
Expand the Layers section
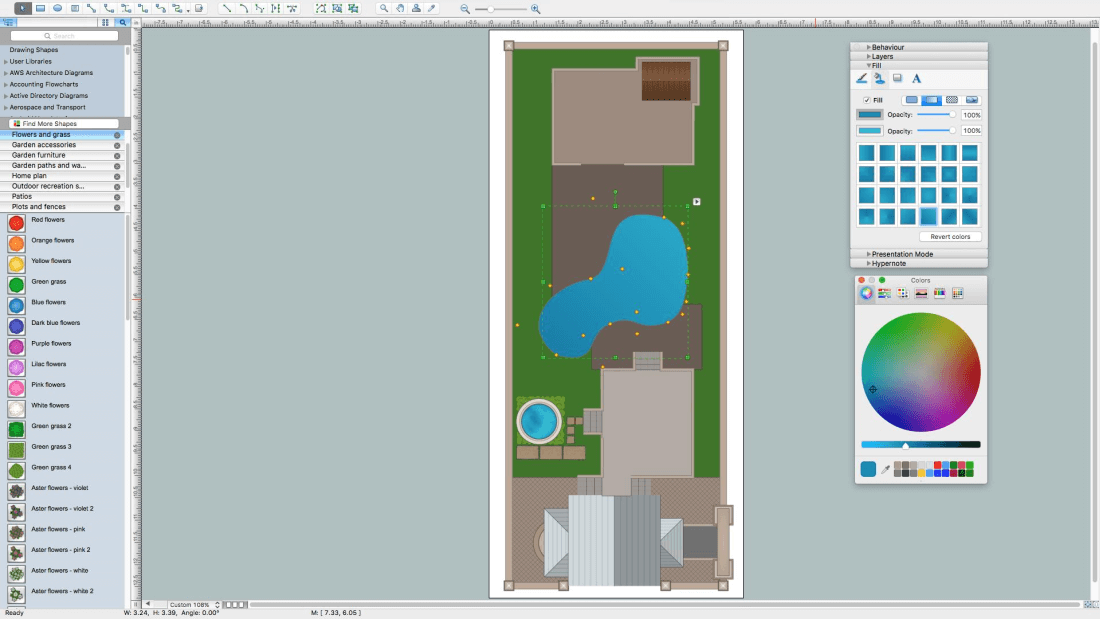882,57
